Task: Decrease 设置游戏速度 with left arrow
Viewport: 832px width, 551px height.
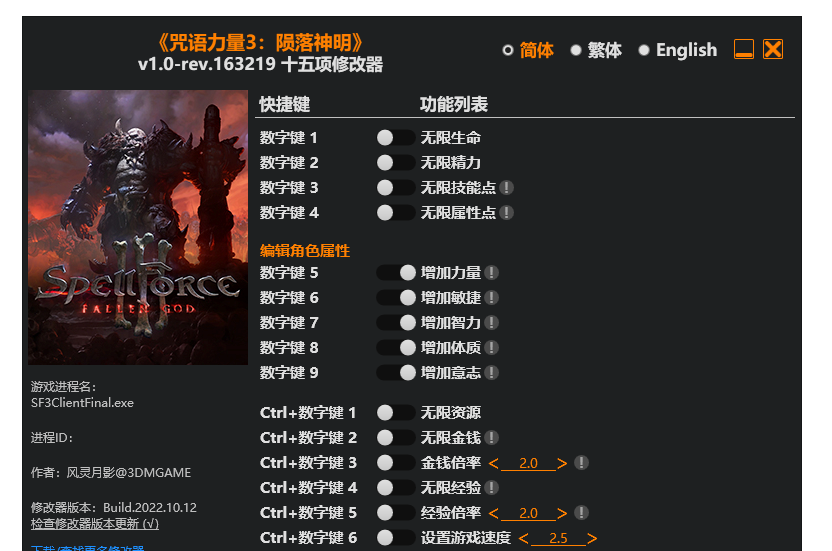Action: click(523, 538)
